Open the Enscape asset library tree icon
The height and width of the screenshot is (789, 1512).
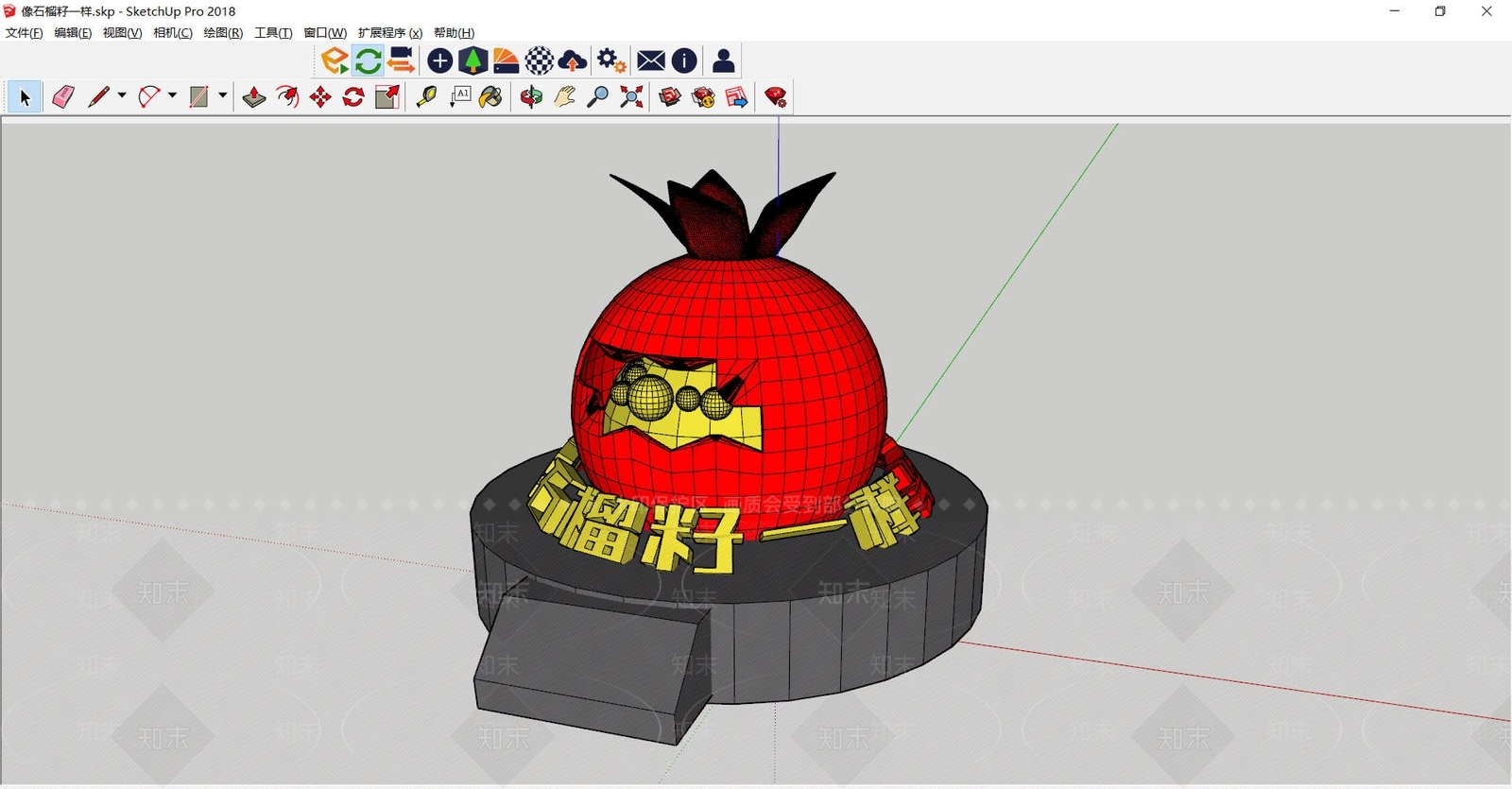[x=472, y=60]
